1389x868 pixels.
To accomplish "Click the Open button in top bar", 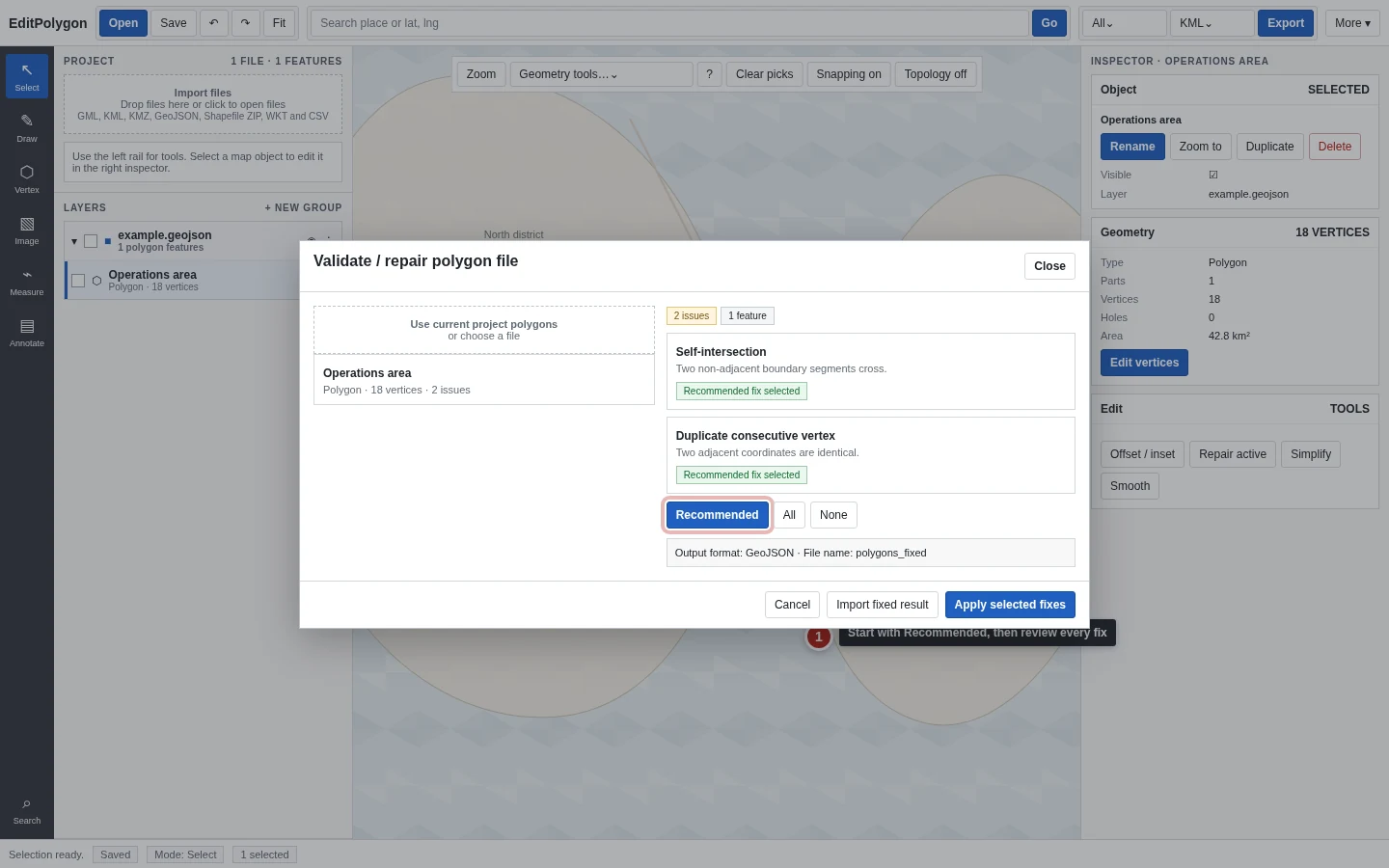I will pos(123,23).
